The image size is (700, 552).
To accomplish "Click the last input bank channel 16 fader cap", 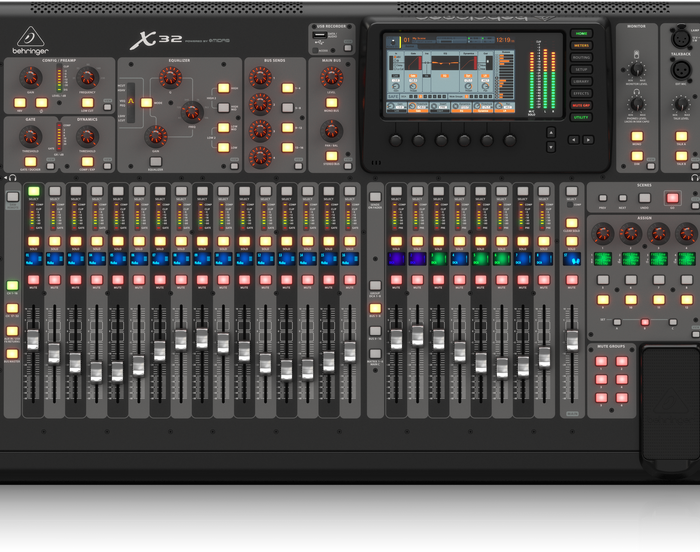I will [x=350, y=352].
